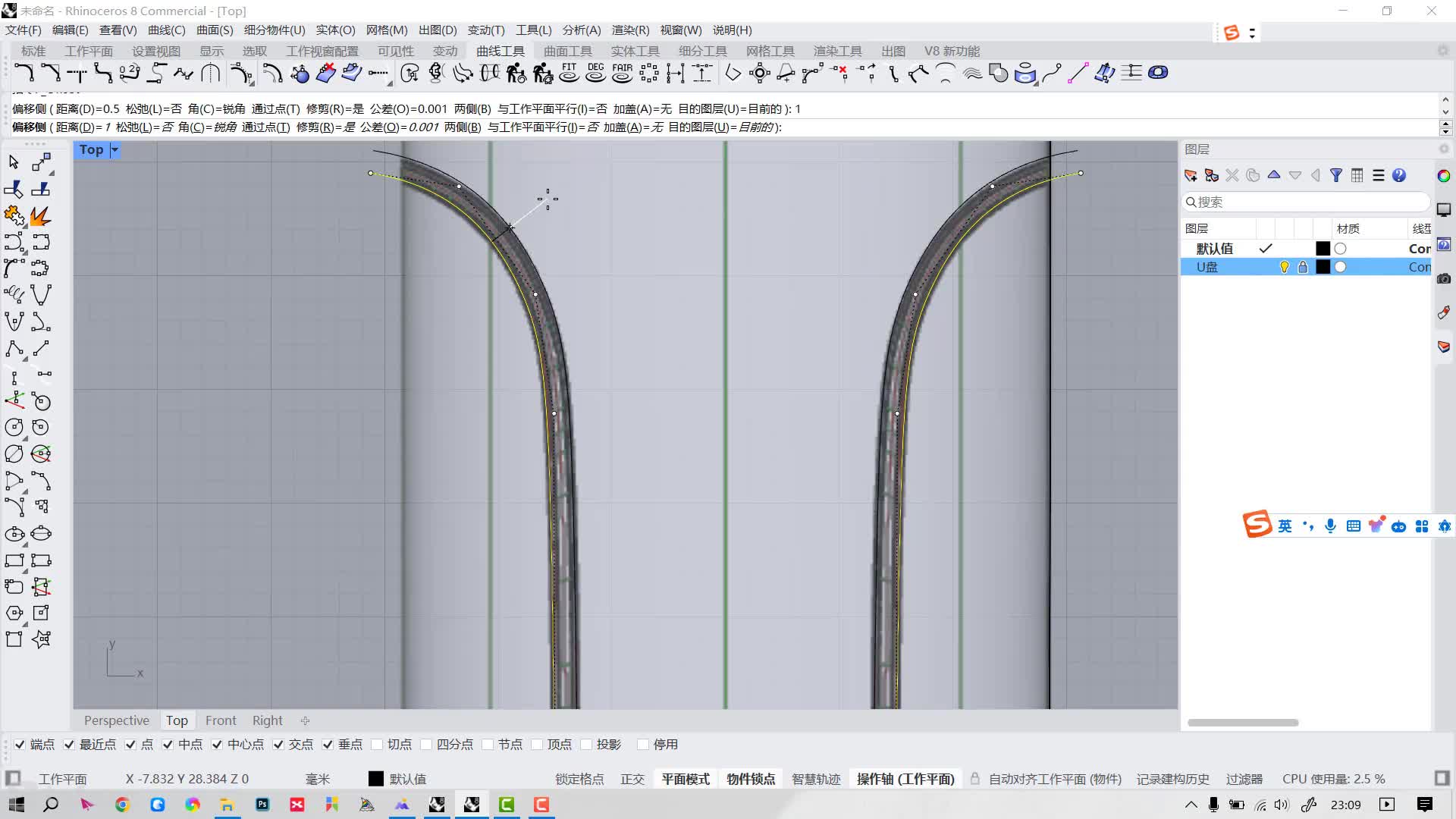Switch to the 曲面工具 toolbar tab
The width and height of the screenshot is (1456, 819).
coord(568,52)
